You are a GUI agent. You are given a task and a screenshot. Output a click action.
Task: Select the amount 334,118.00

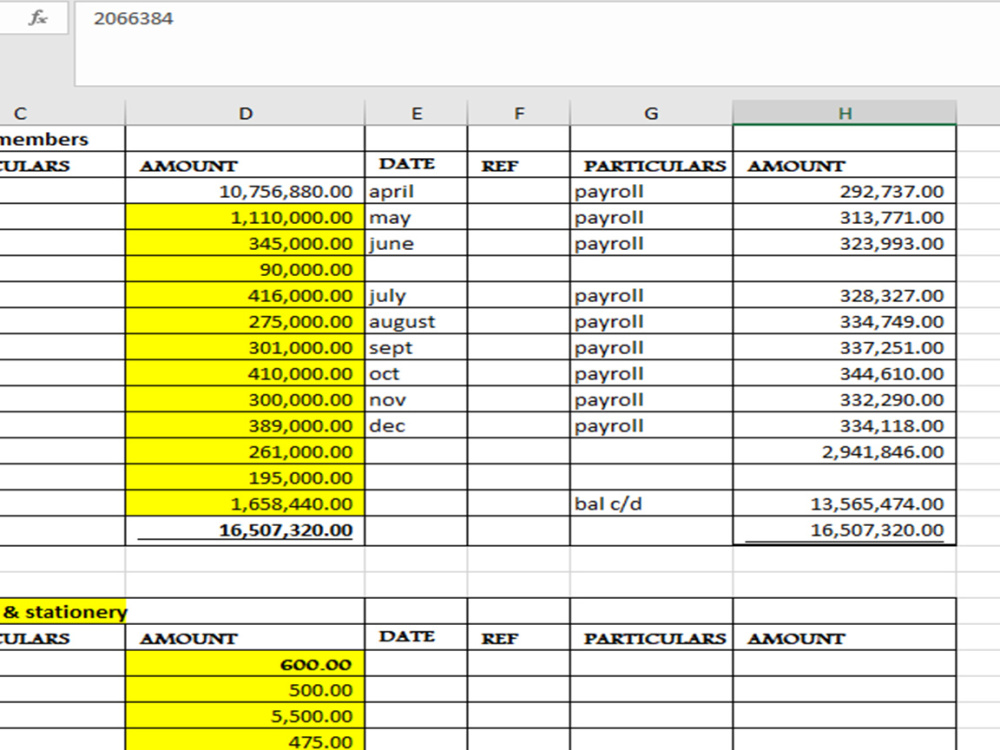coord(844,426)
